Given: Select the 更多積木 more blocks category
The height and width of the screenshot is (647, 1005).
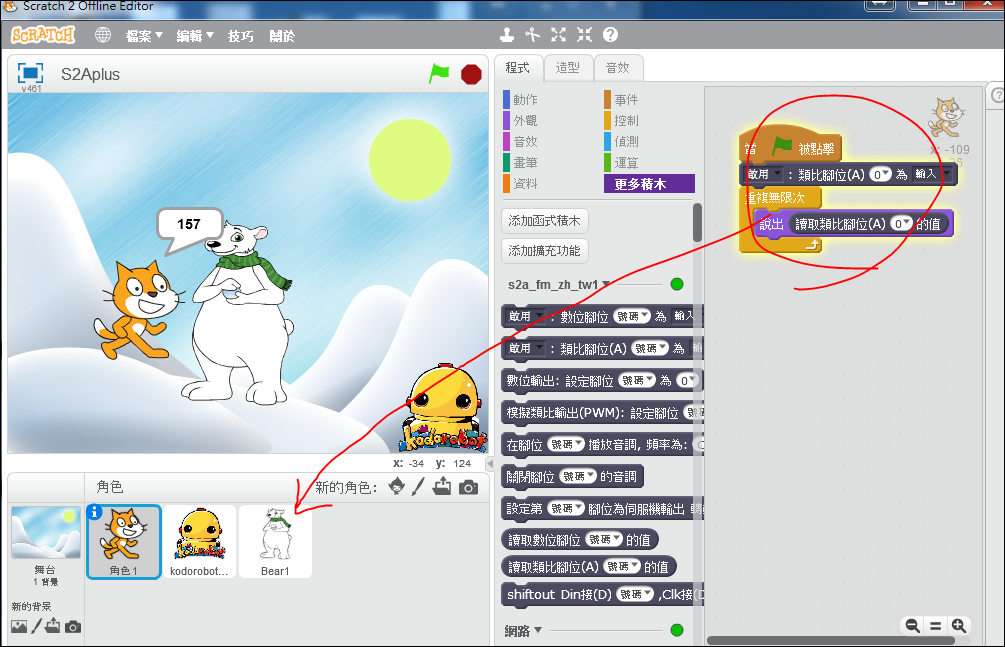Looking at the screenshot, I should (x=649, y=183).
